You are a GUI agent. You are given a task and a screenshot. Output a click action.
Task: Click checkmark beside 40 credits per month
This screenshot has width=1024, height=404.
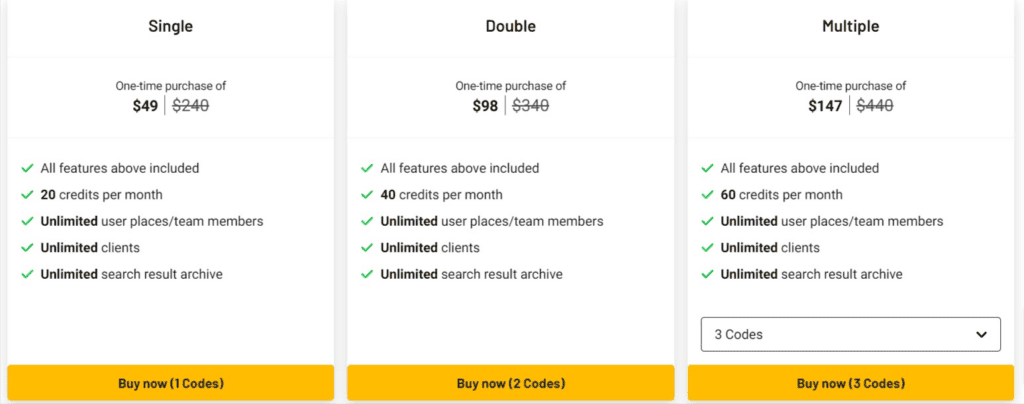(367, 195)
